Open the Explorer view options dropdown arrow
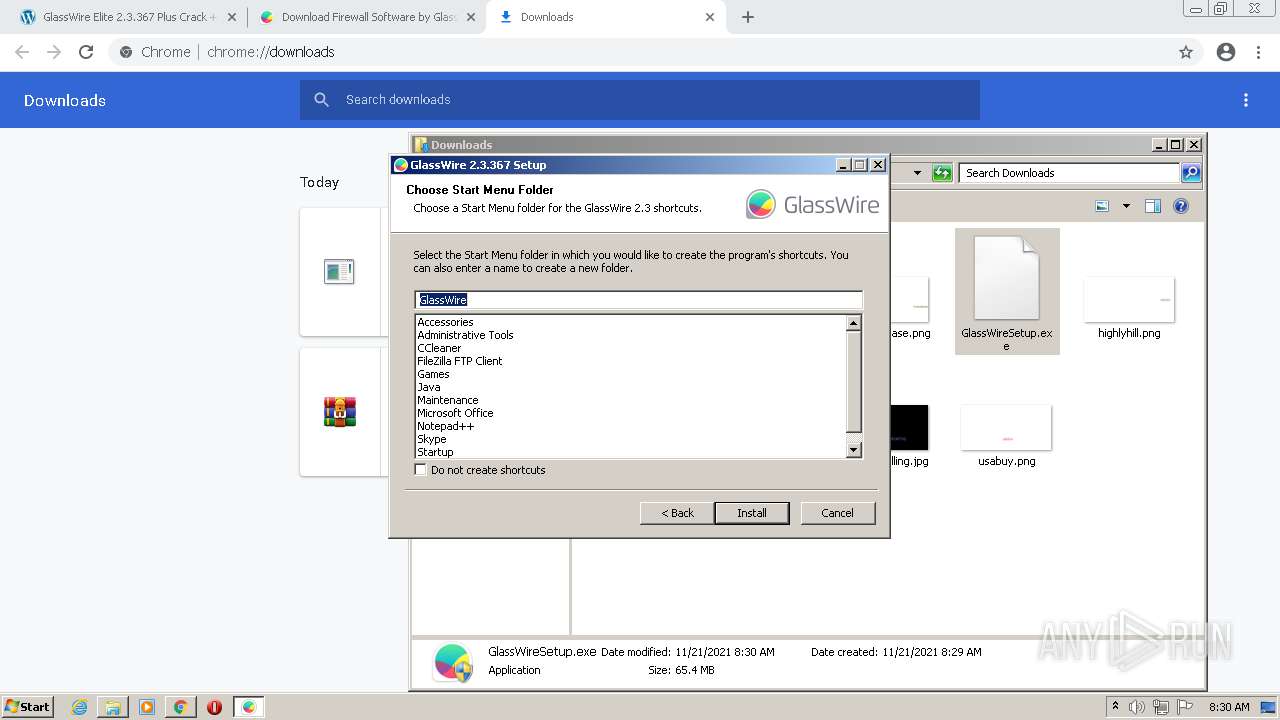The width and height of the screenshot is (1280, 720). pos(1126,206)
